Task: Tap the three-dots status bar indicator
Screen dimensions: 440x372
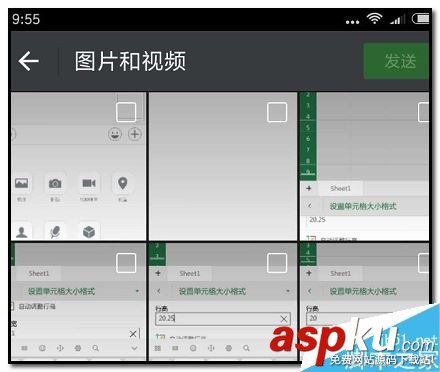Action: pos(352,22)
